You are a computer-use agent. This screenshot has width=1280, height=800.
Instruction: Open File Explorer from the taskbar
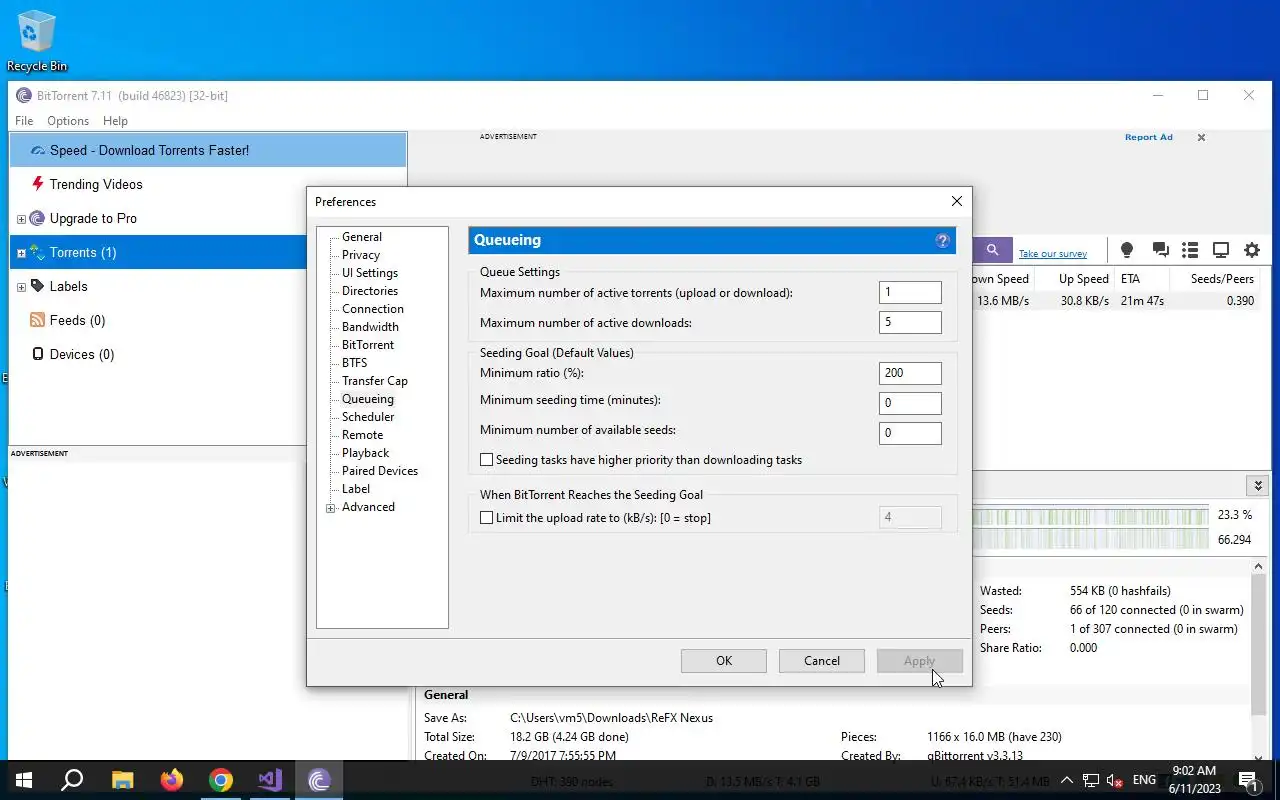coord(122,780)
